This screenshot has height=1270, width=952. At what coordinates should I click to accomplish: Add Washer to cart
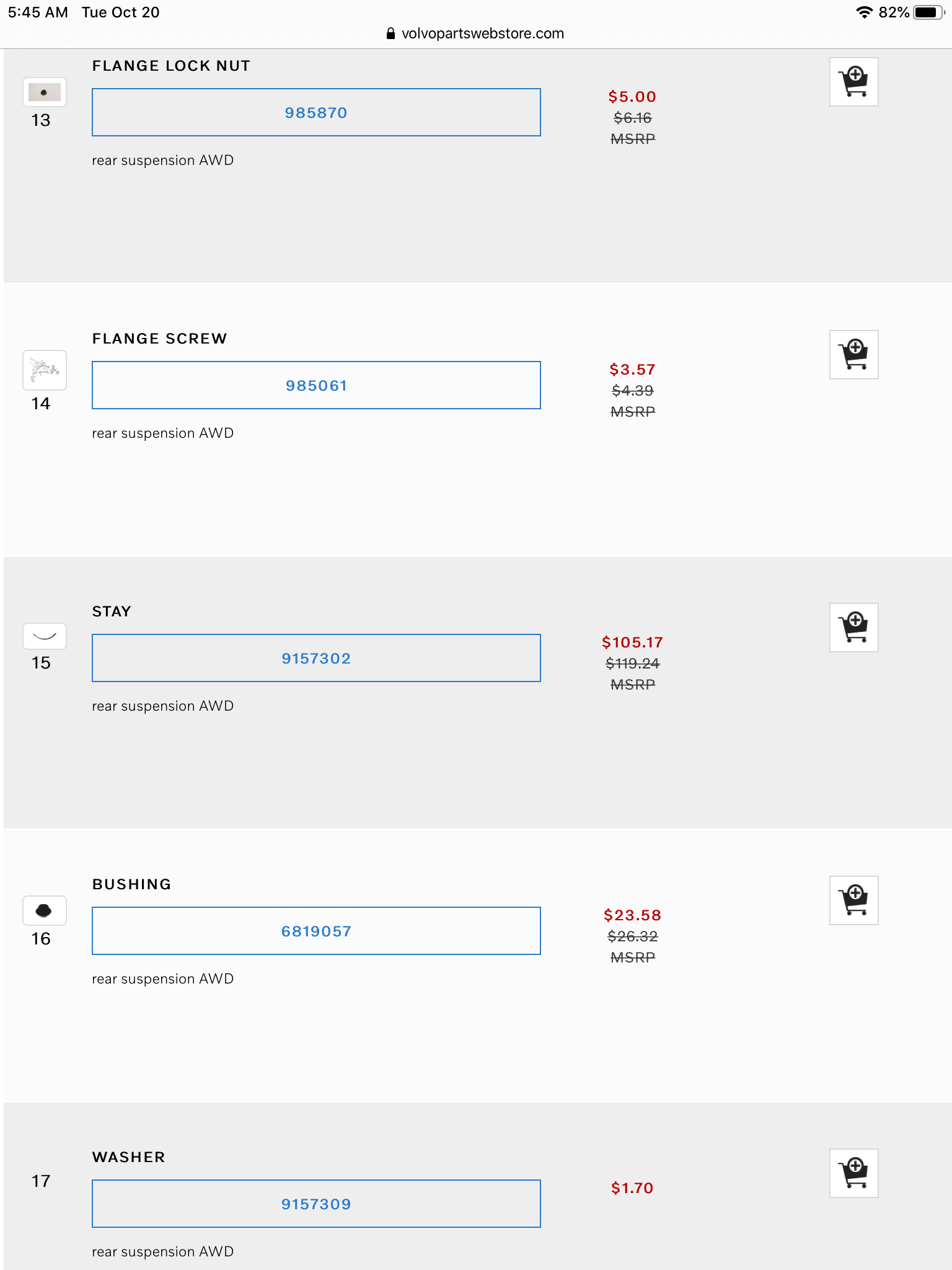[x=853, y=1173]
